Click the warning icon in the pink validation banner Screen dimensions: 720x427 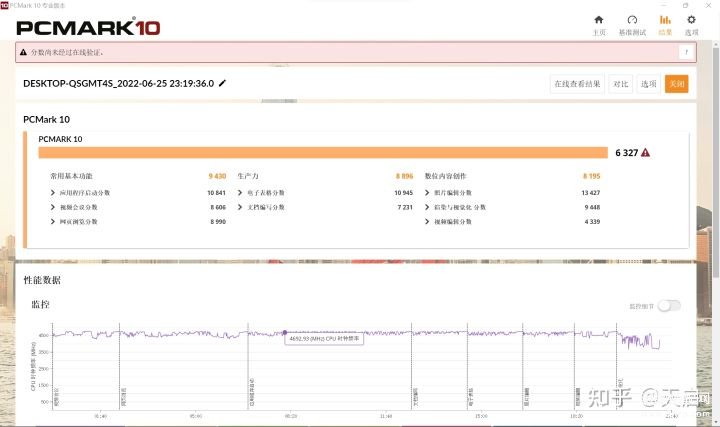[x=23, y=52]
